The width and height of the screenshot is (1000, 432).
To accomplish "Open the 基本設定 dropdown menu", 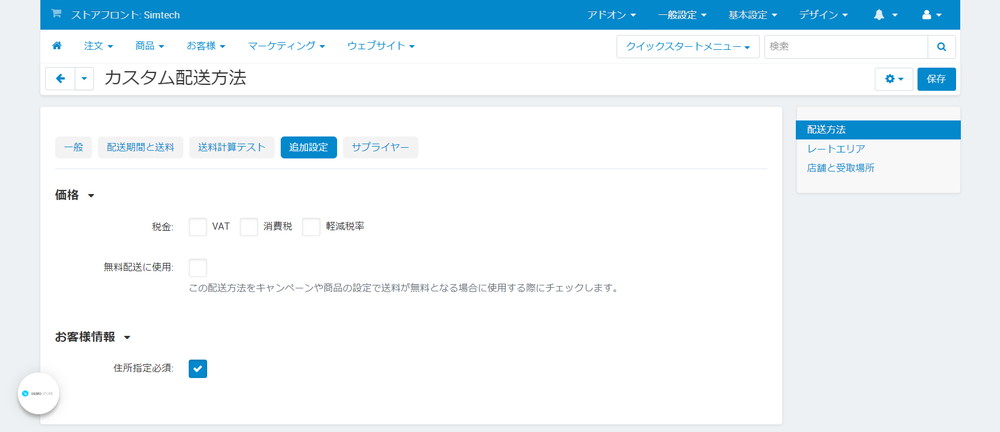I will (753, 15).
